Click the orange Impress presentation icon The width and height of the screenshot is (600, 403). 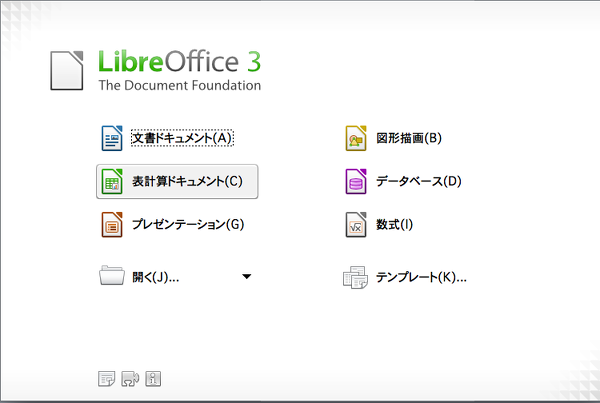pyautogui.click(x=112, y=225)
